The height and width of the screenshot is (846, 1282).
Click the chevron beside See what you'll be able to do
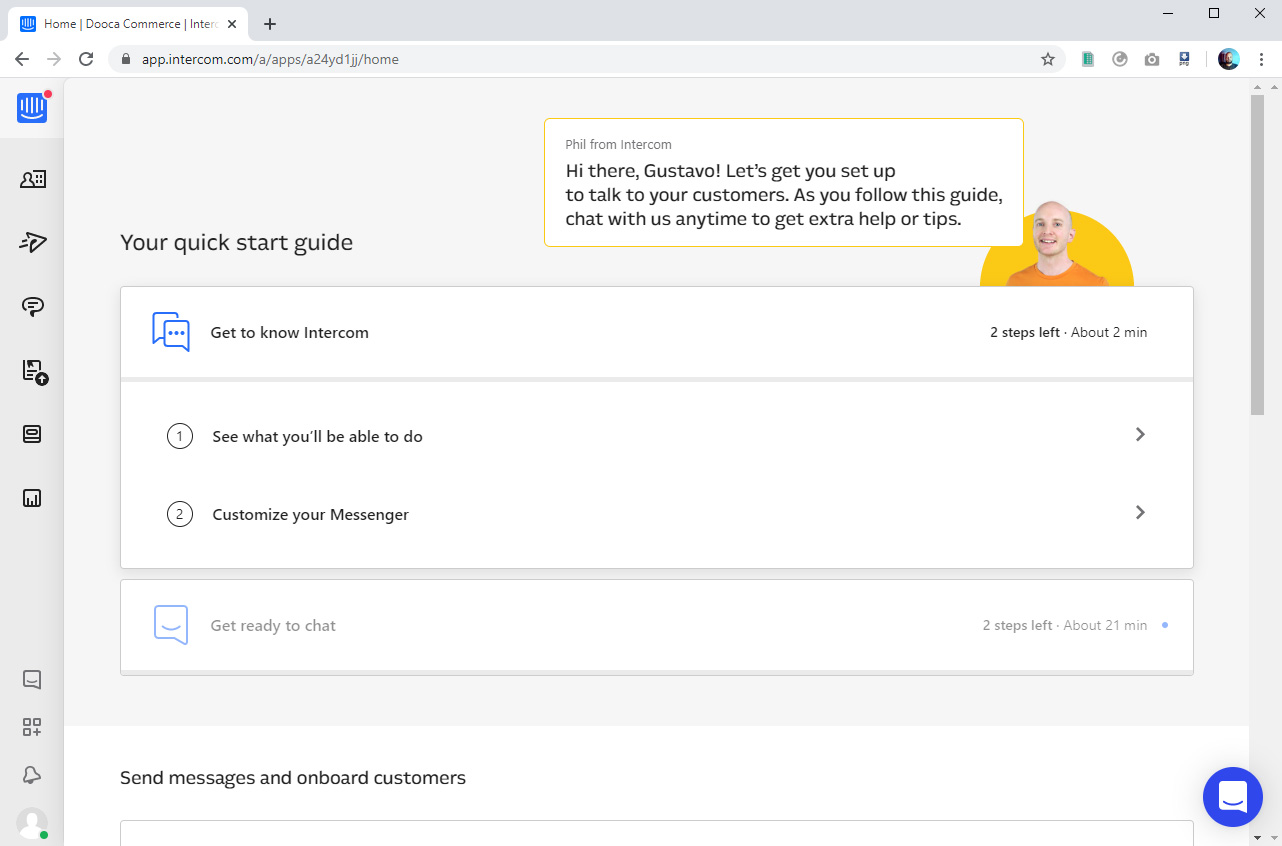pos(1140,435)
